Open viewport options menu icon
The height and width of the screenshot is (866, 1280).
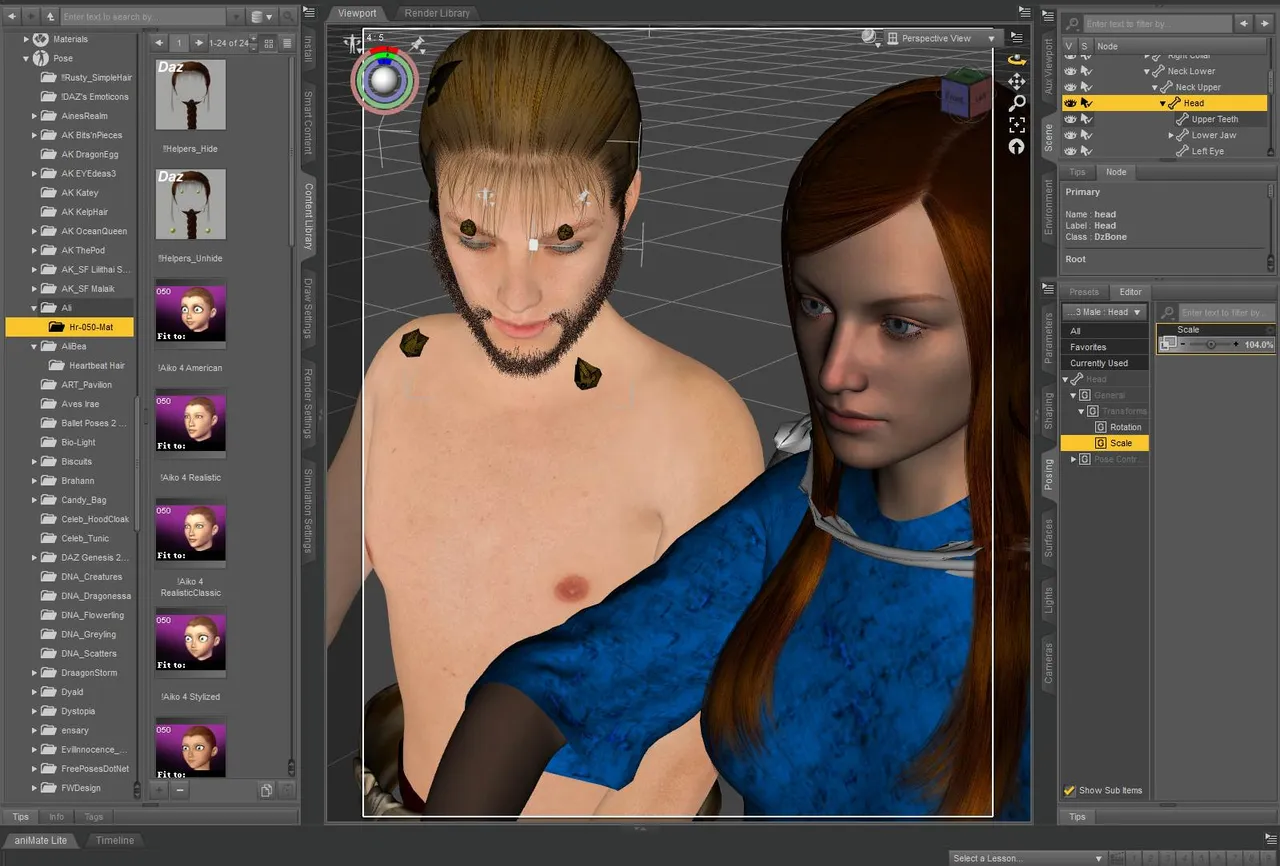(x=1016, y=37)
